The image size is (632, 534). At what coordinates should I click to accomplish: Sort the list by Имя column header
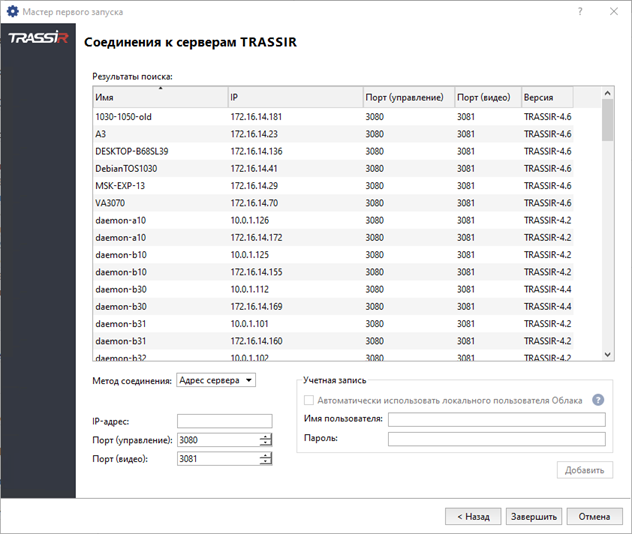[160, 98]
